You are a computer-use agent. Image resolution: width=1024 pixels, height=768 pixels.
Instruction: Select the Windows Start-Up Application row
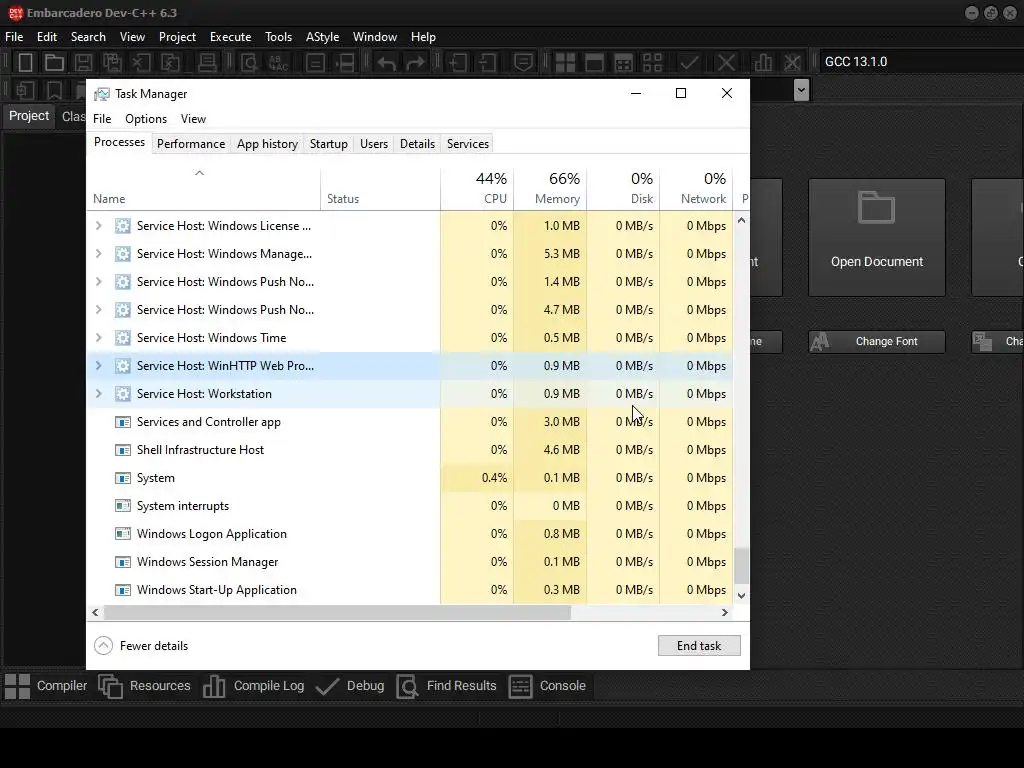(x=409, y=590)
